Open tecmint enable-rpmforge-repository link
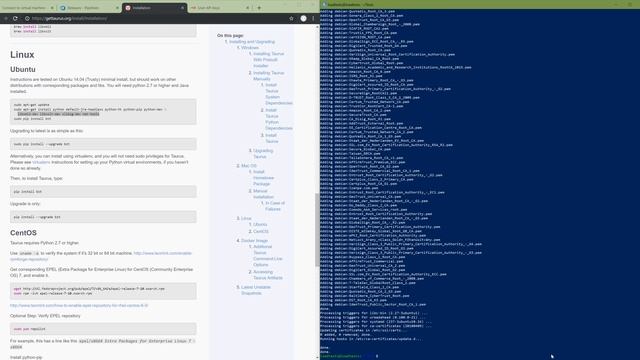This screenshot has width=640, height=360. 101,256
